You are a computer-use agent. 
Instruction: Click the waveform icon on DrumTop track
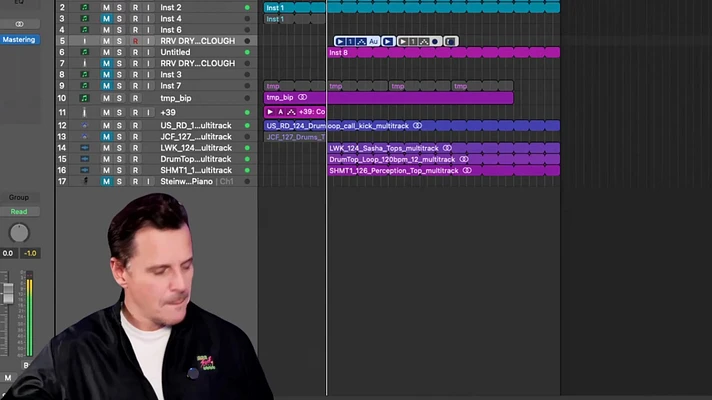coord(84,159)
